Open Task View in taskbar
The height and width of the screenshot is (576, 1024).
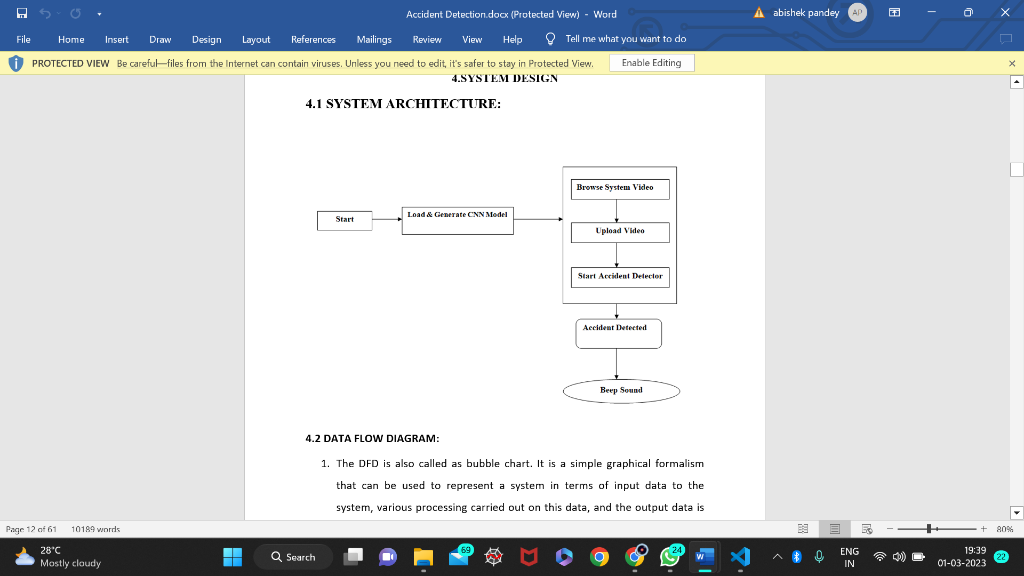[353, 557]
